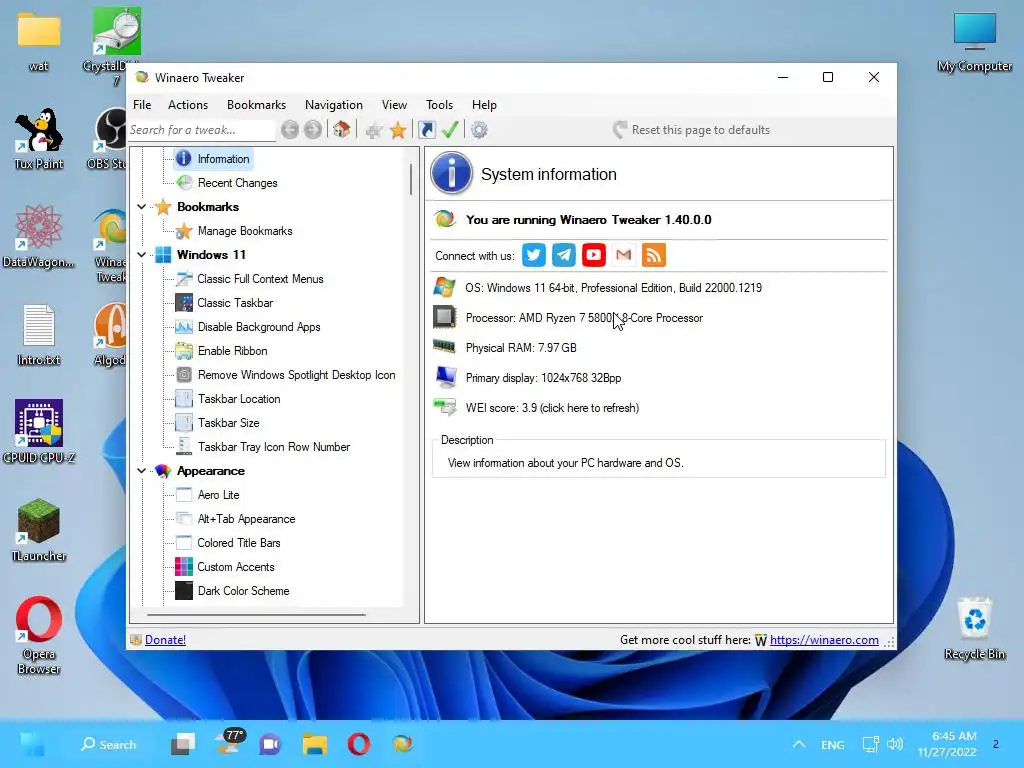
Task: Open the Tools menu
Action: (440, 104)
